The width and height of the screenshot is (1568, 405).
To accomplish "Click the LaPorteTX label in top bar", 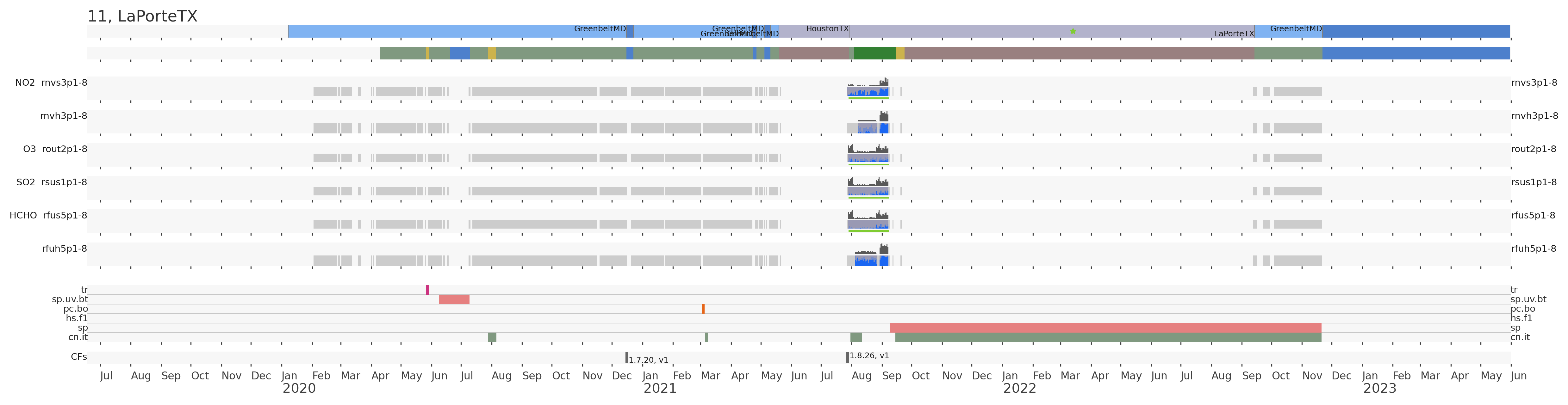I will [x=1234, y=34].
